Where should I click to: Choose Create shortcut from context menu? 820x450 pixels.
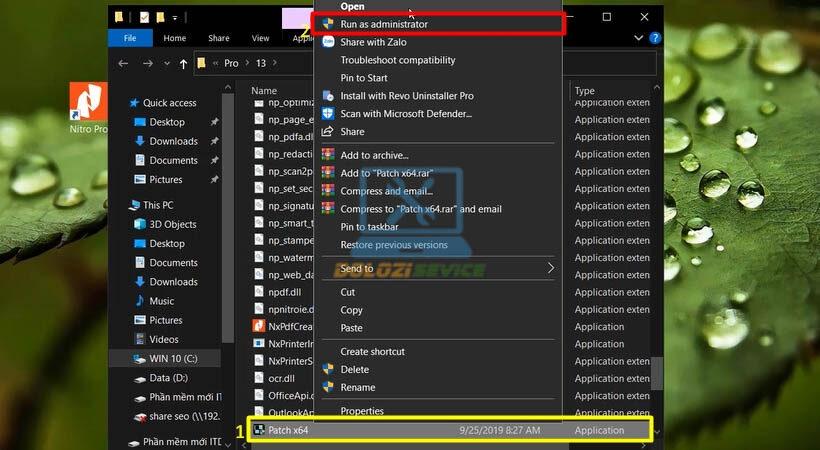click(372, 351)
